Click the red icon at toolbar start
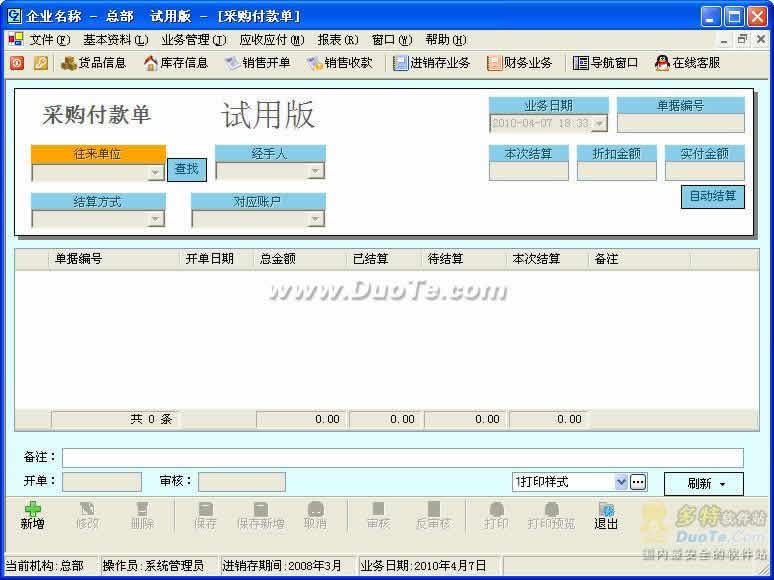This screenshot has height=580, width=774. click(x=17, y=63)
